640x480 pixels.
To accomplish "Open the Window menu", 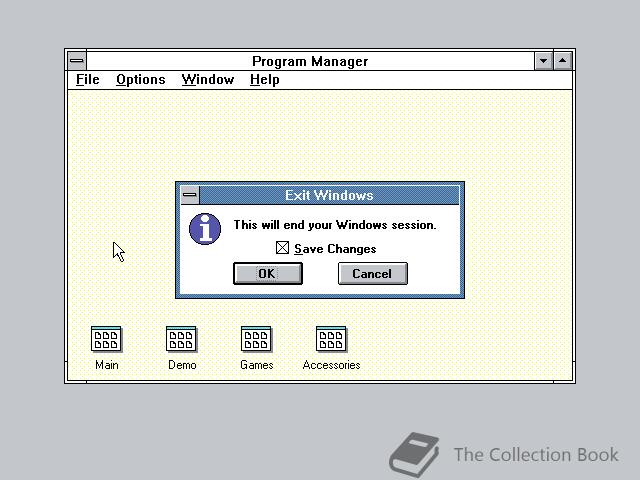I will (208, 80).
